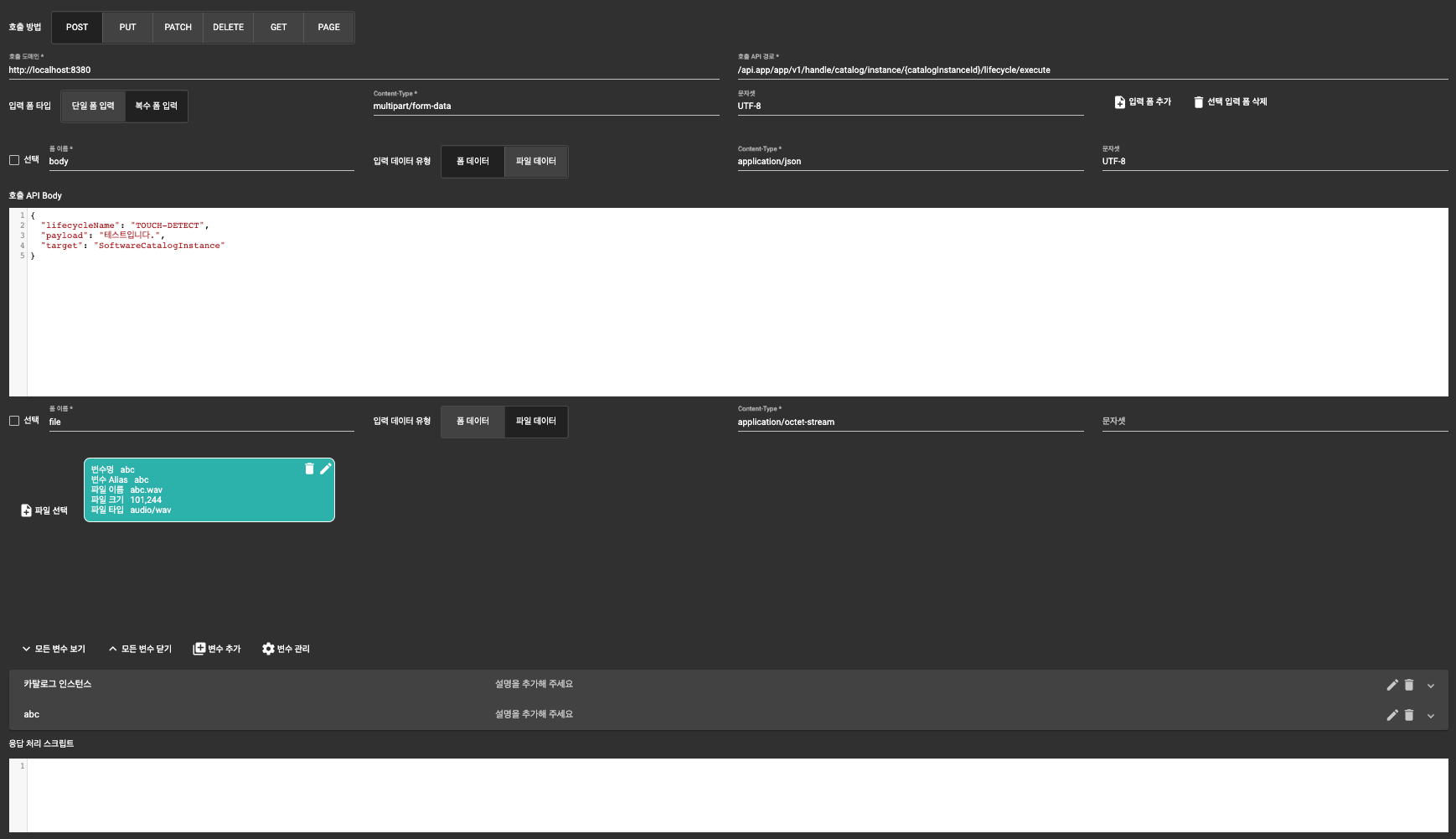
Task: Edit the abc file card with pencil icon
Action: [325, 469]
